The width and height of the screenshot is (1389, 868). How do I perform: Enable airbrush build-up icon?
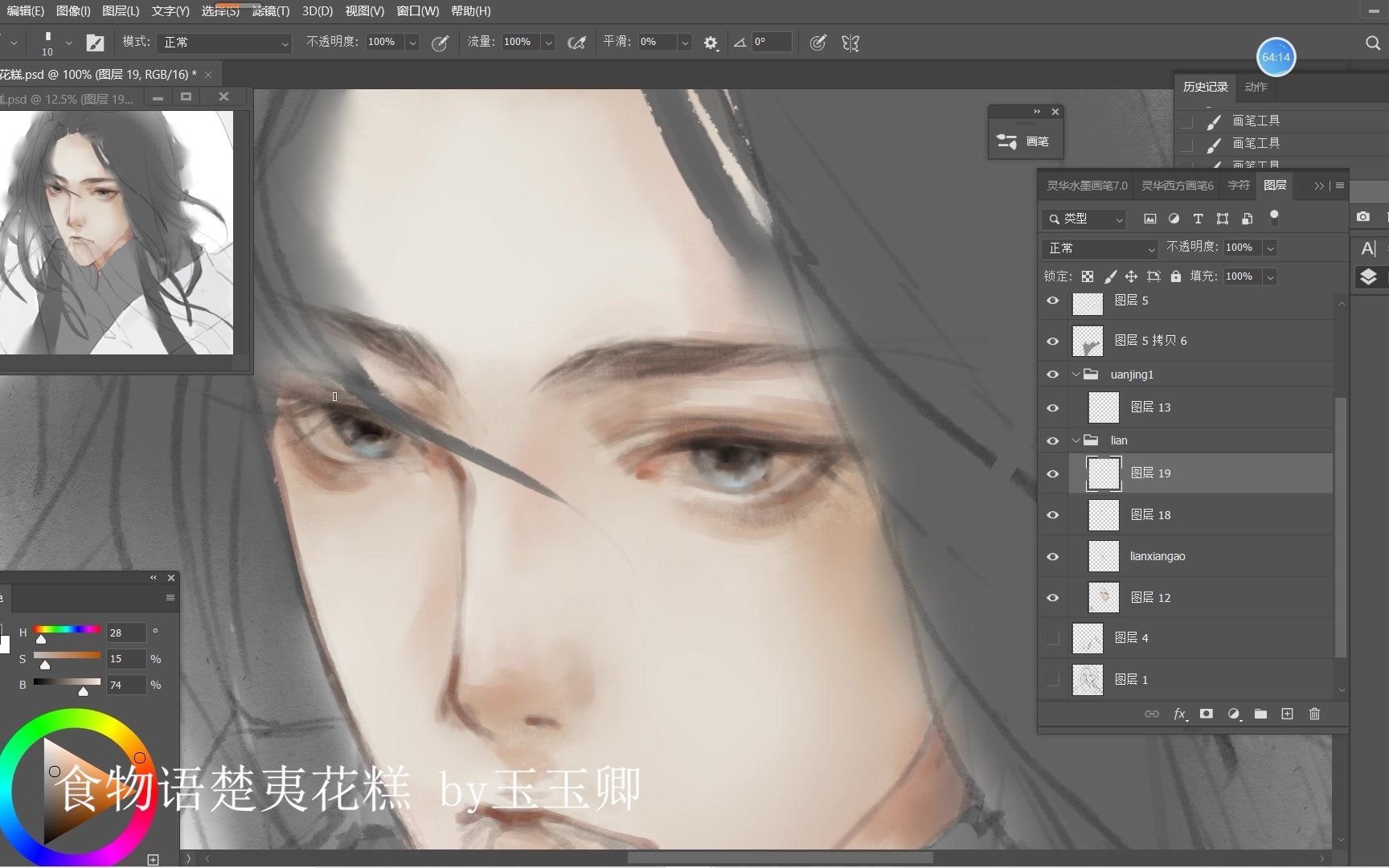click(576, 43)
